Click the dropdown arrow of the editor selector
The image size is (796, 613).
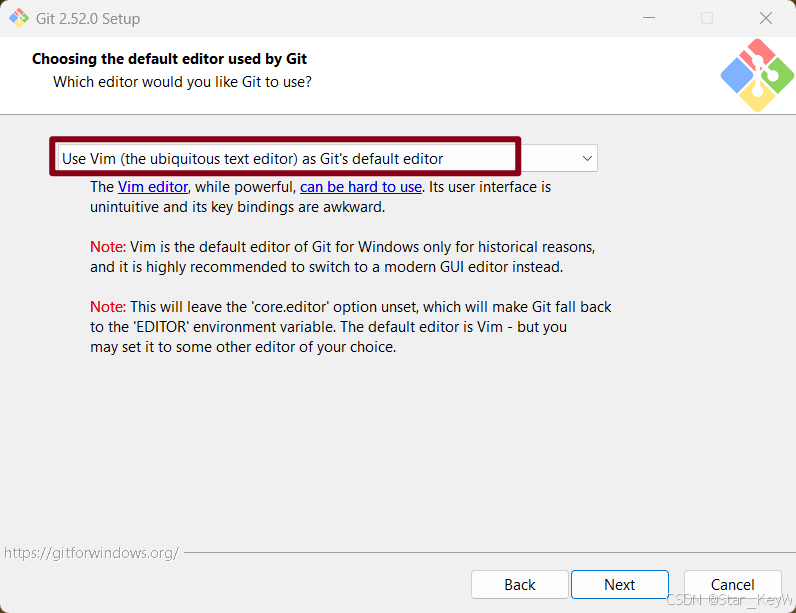(587, 158)
